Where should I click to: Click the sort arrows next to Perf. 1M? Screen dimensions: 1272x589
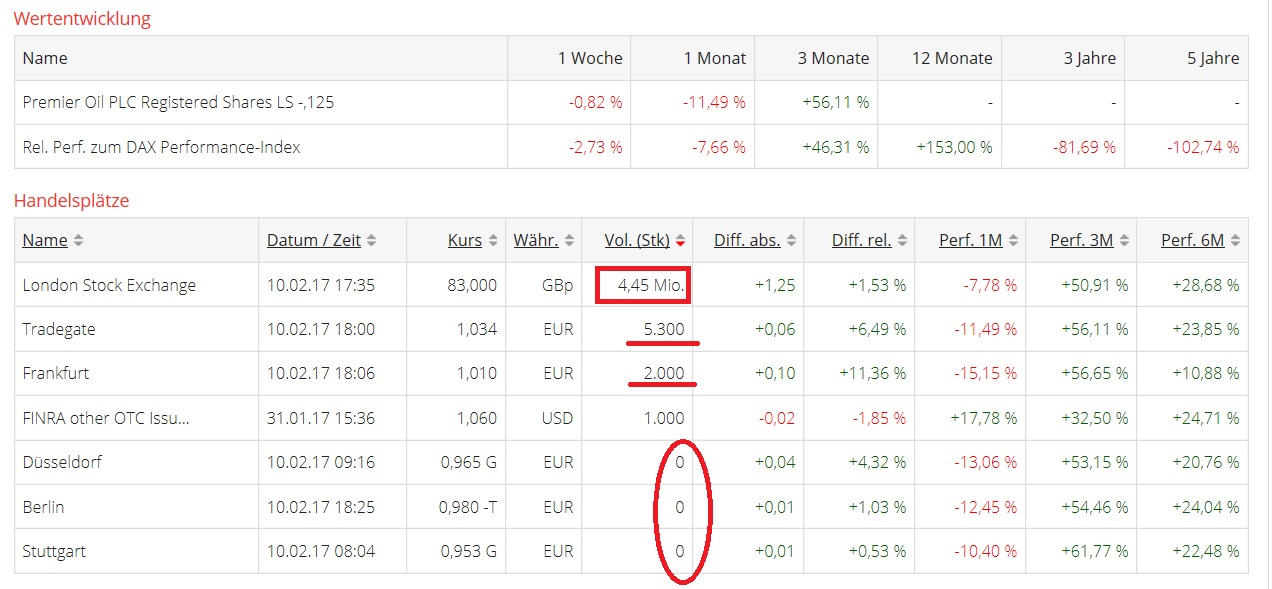click(x=1013, y=241)
